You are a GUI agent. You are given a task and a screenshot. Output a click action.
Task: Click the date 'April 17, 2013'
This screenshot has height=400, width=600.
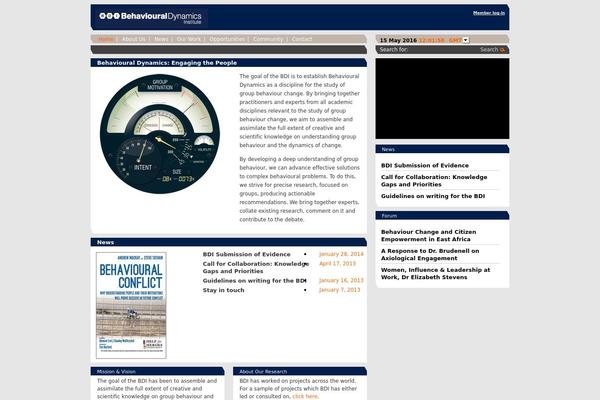[x=338, y=263]
